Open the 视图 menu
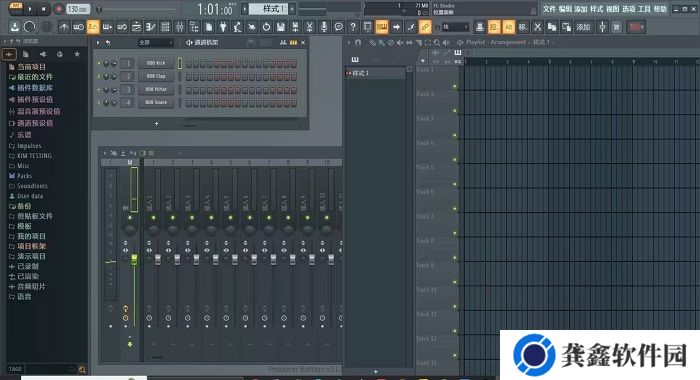This screenshot has height=380, width=700. pyautogui.click(x=612, y=8)
